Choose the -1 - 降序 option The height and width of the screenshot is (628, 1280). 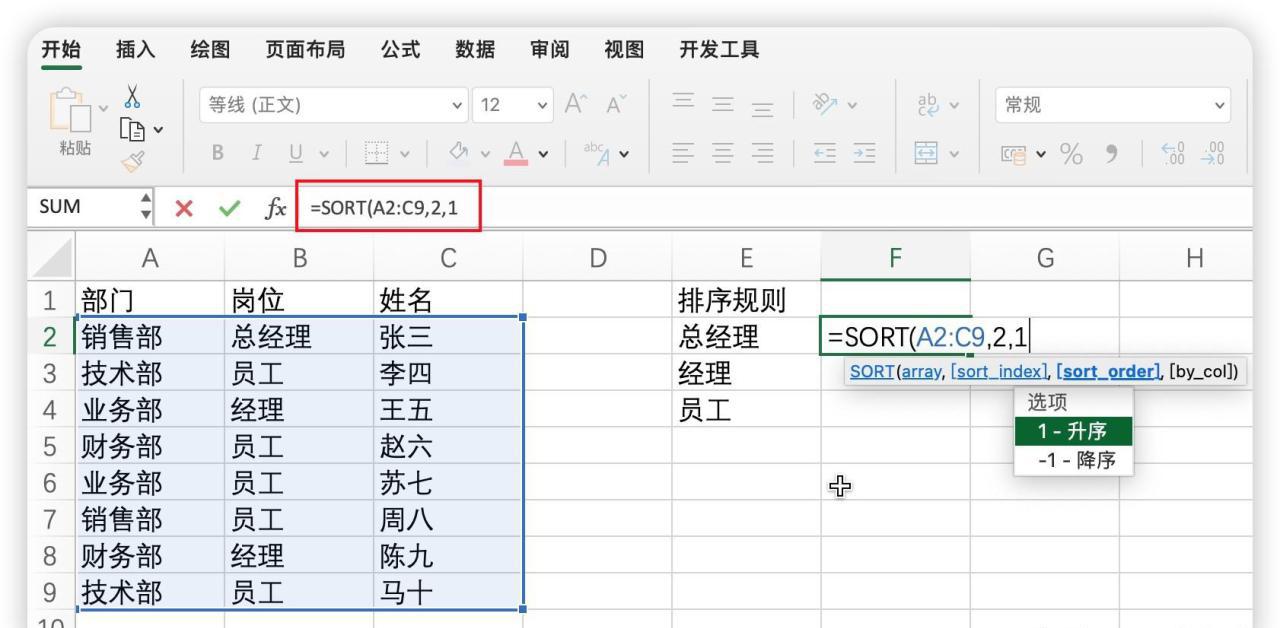[1073, 460]
